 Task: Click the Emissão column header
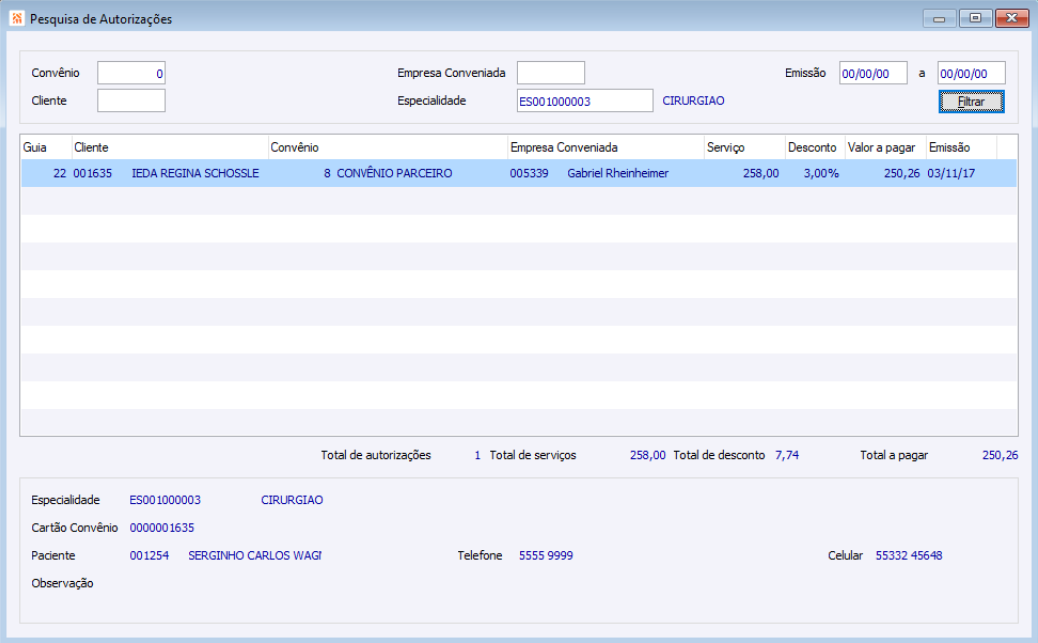[961, 148]
